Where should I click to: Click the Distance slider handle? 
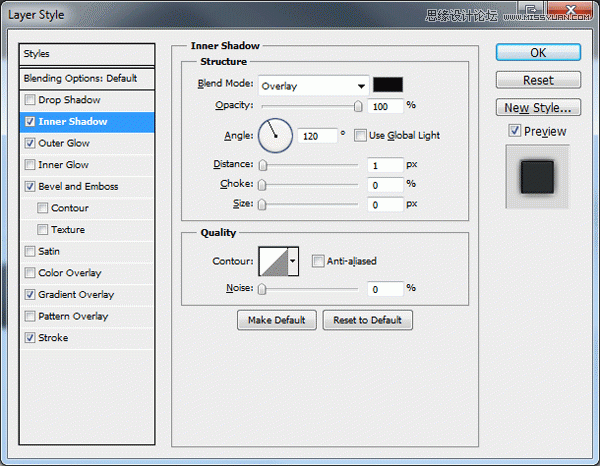262,165
